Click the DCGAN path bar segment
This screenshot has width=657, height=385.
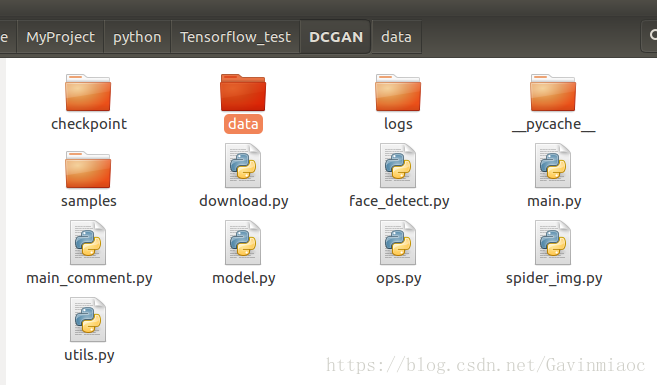click(336, 37)
